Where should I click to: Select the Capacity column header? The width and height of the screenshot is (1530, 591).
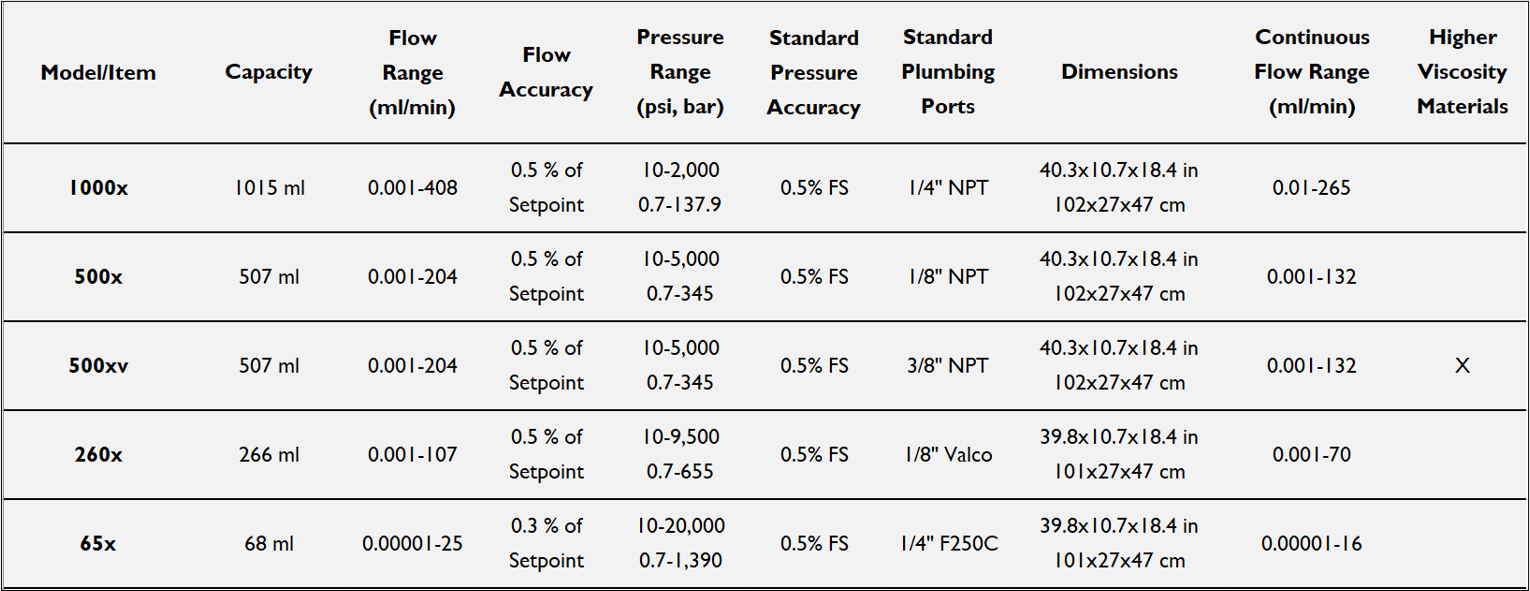coord(268,72)
